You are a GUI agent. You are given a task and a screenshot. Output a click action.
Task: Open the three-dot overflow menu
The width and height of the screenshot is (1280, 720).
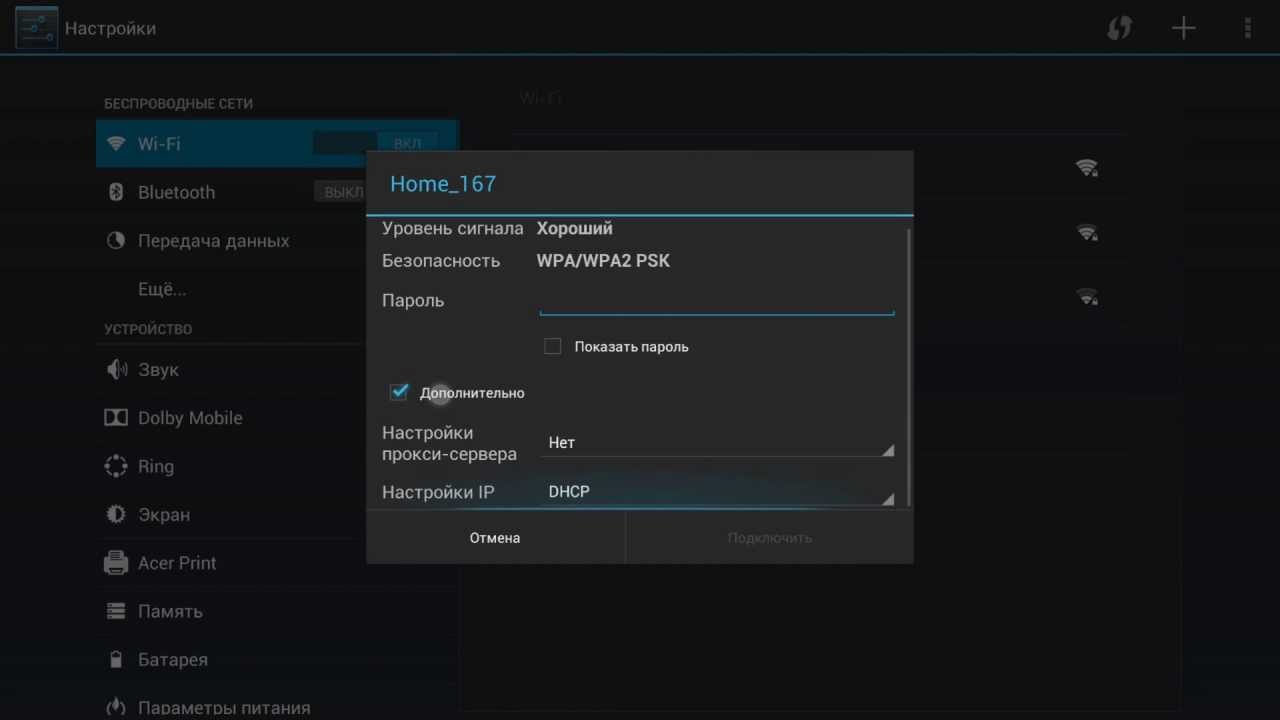(x=1247, y=28)
